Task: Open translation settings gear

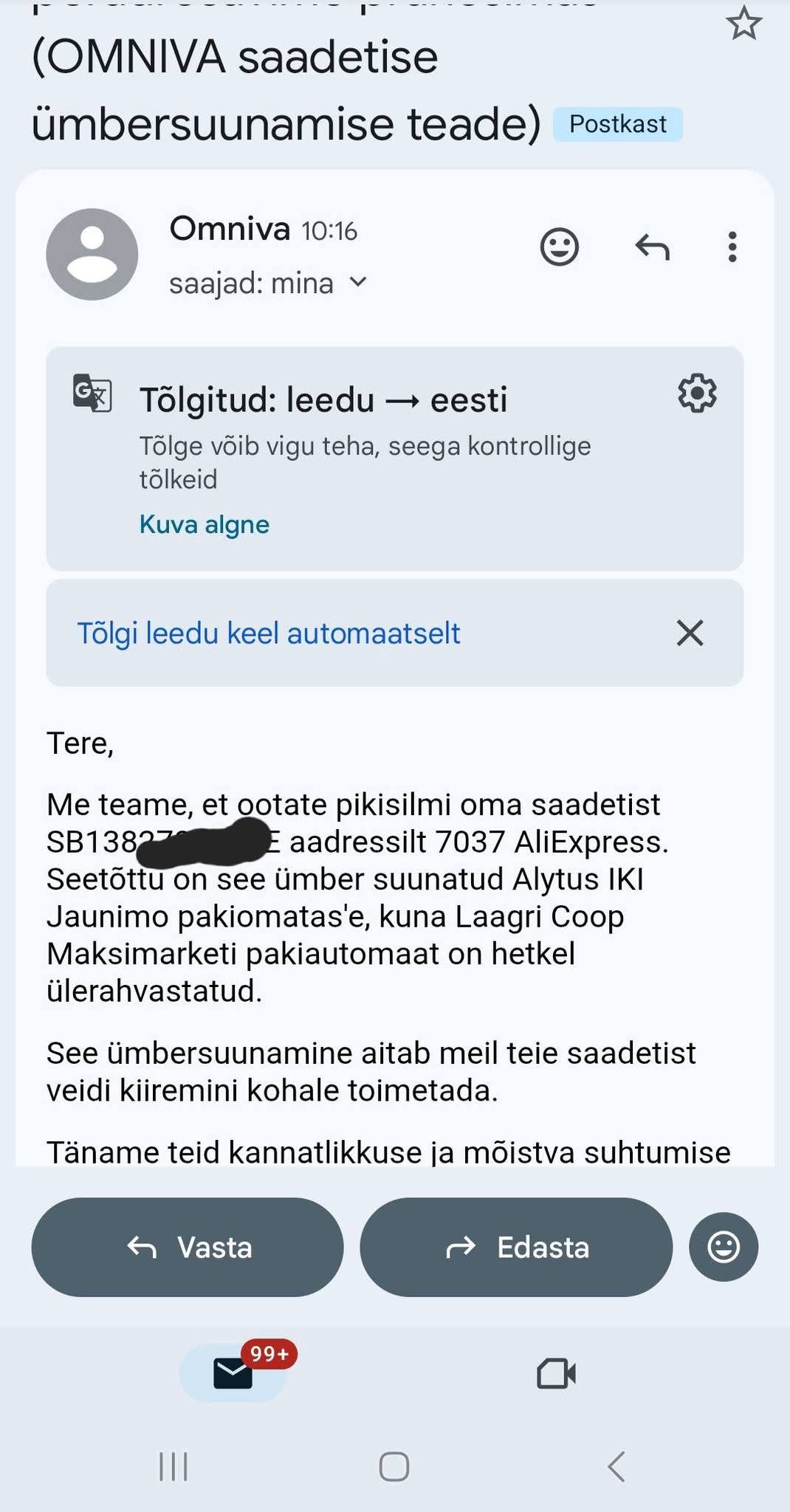Action: click(x=697, y=394)
